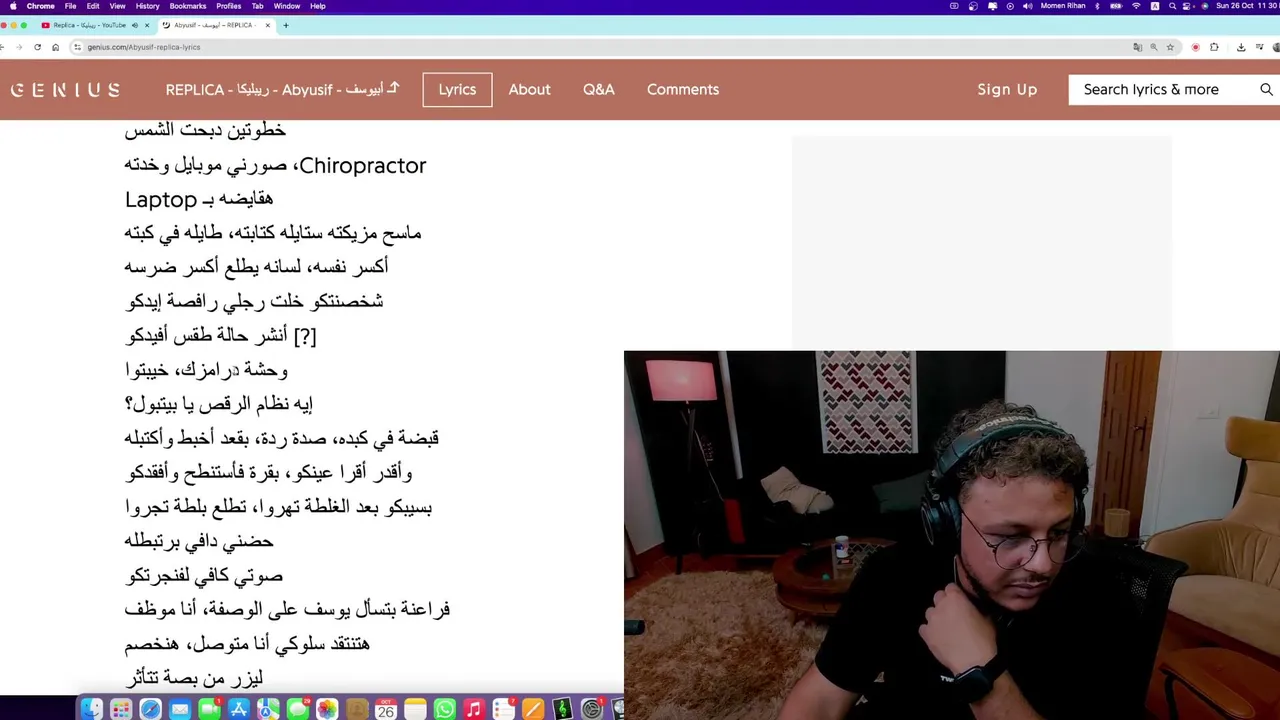The height and width of the screenshot is (720, 1280).
Task: Open FaceTime from the dock
Action: [209, 709]
